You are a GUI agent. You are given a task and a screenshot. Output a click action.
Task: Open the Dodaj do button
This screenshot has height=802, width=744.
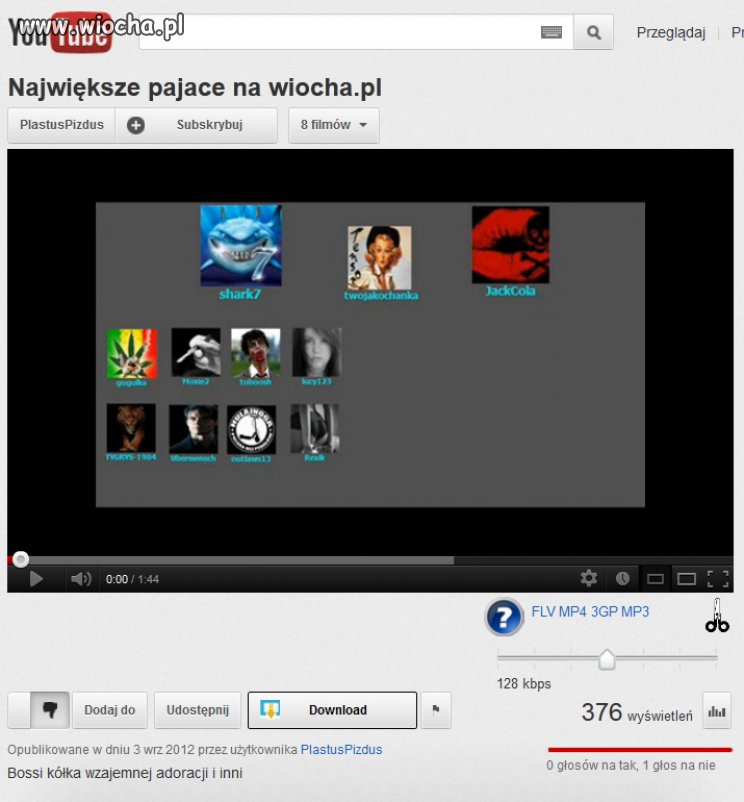point(110,710)
